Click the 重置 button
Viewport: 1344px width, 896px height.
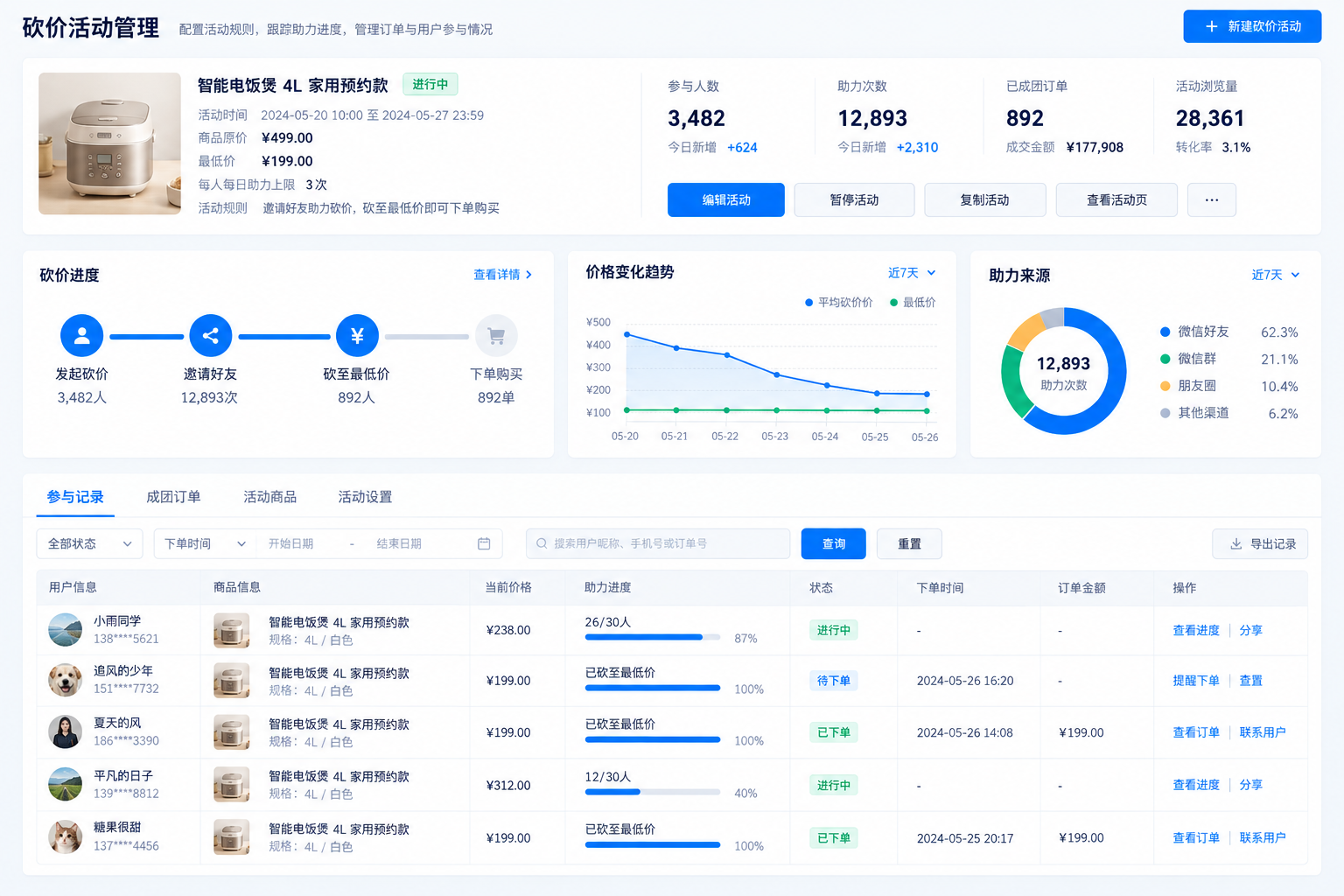pos(909,543)
